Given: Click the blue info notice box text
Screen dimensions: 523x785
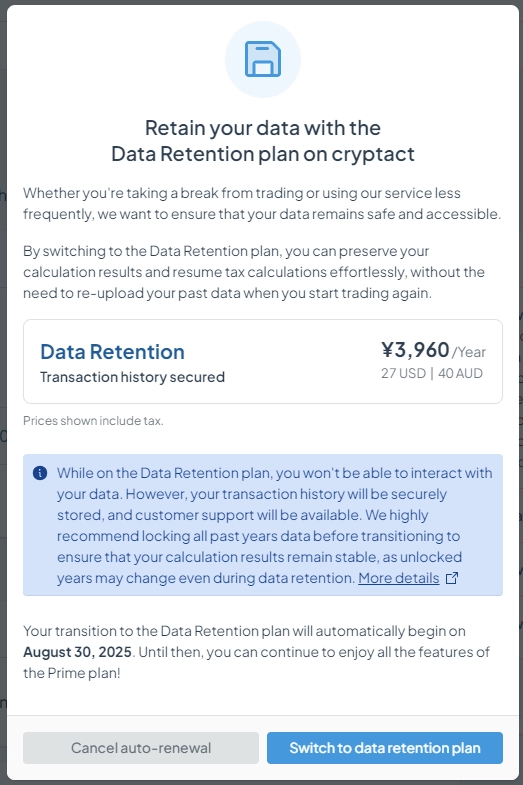Looking at the screenshot, I should tap(274, 525).
